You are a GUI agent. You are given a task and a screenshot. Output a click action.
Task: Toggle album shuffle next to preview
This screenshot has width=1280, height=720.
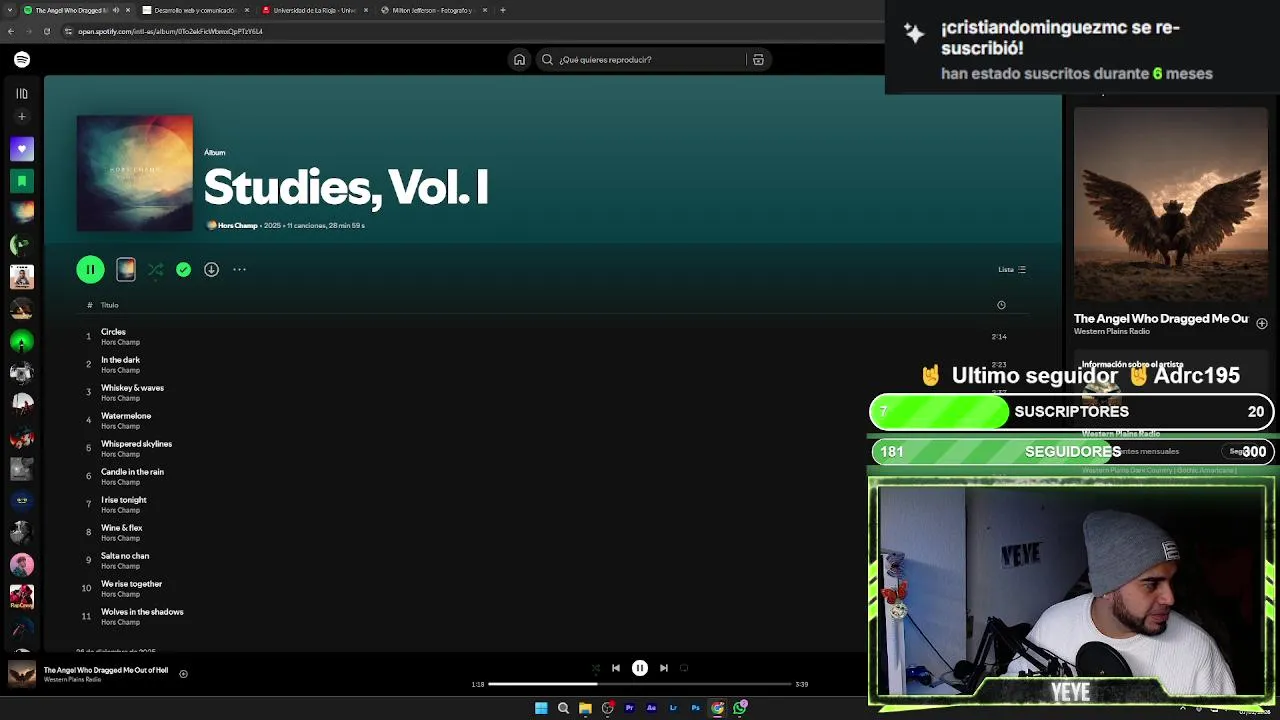pos(155,269)
